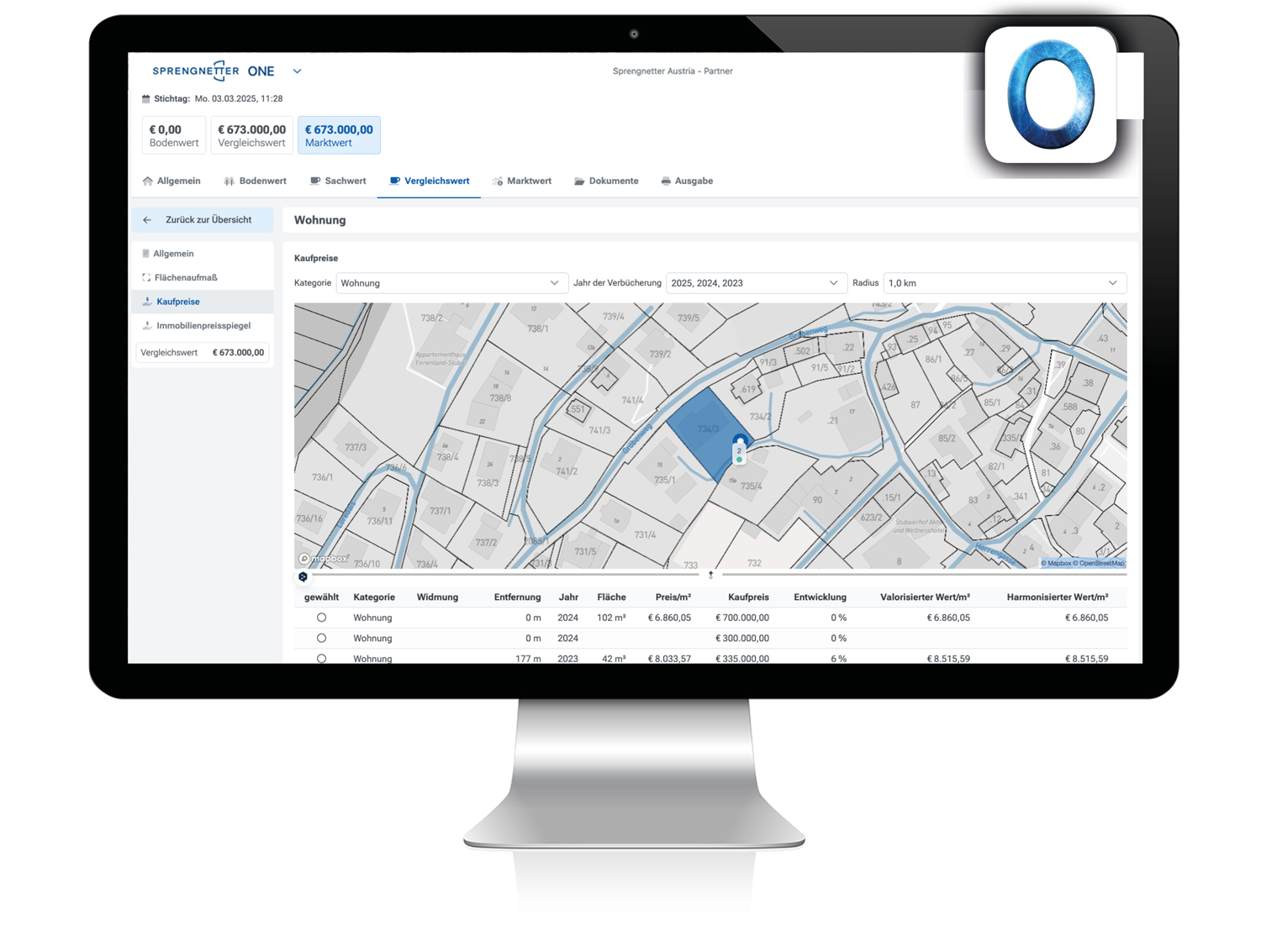Click the calendar icon next to Stichtag
Viewport: 1261px width, 952px height.
tap(146, 99)
